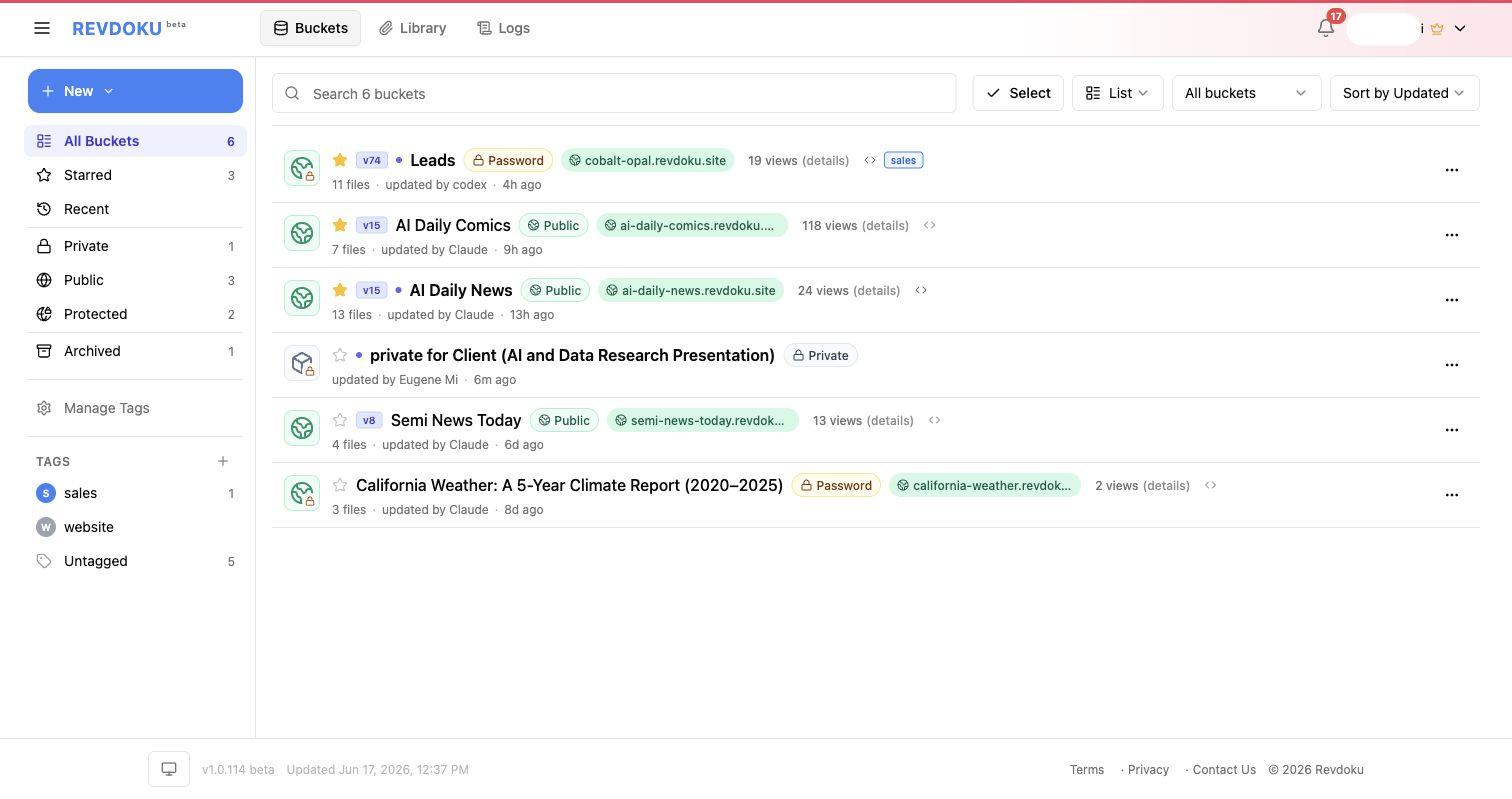Click the Leads bucket globe-lock icon
1512x799 pixels.
302,168
